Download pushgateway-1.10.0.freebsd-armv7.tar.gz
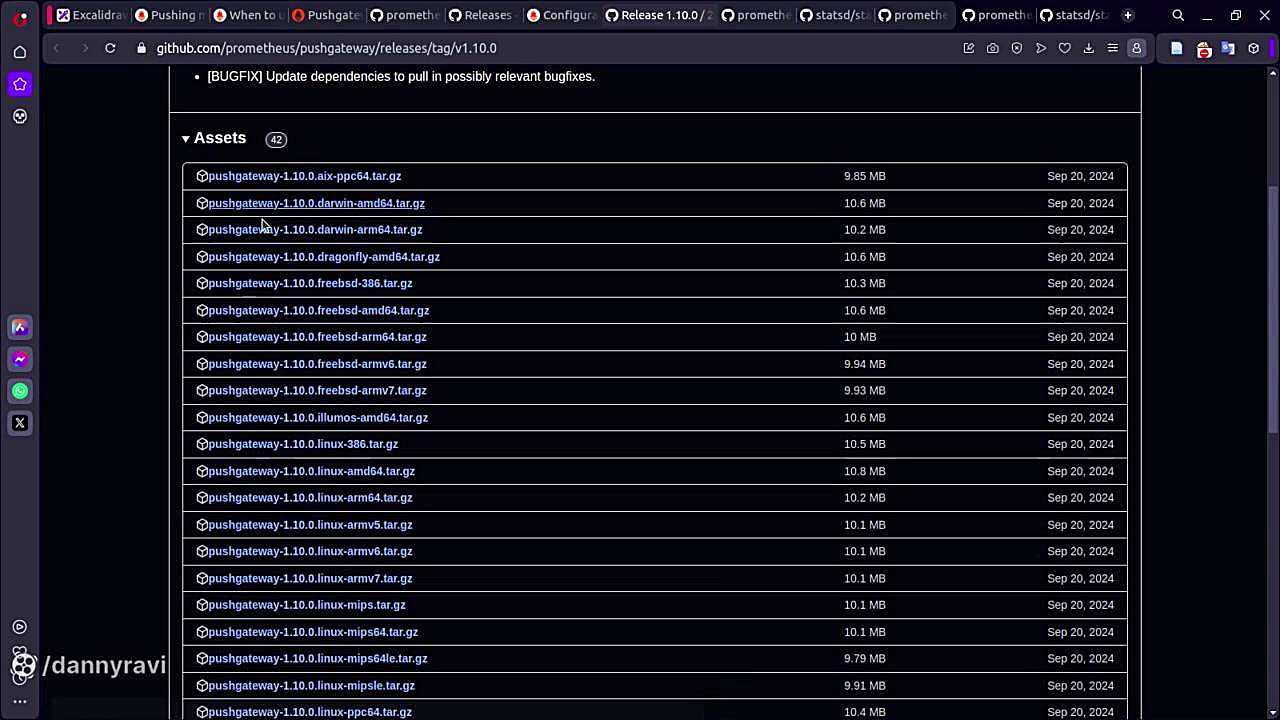 (x=317, y=390)
